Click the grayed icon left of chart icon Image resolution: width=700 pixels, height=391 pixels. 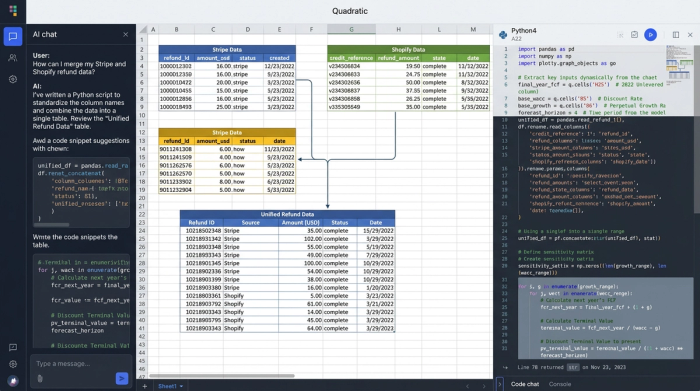point(620,35)
